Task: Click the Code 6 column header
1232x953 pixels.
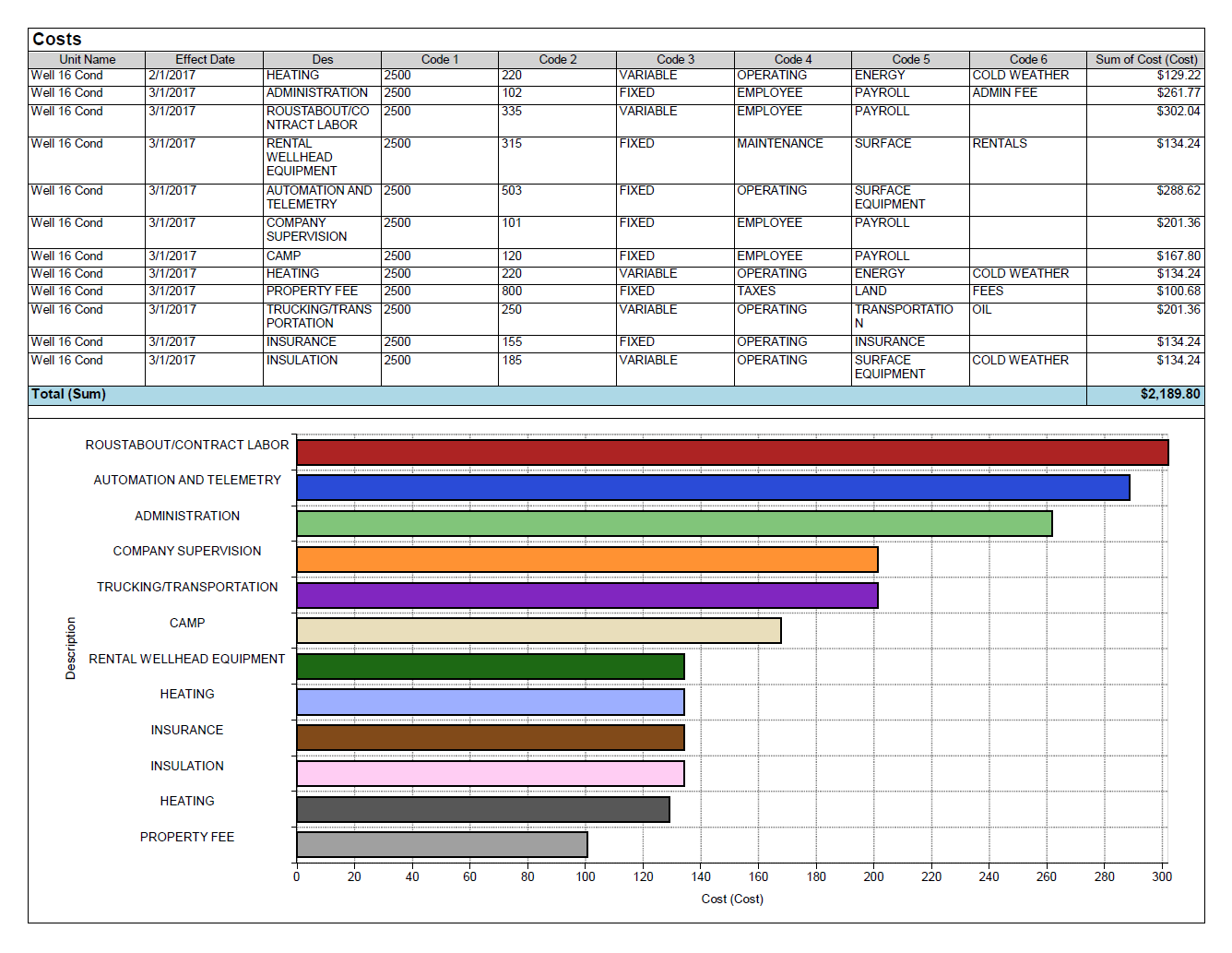Action: click(x=1028, y=59)
